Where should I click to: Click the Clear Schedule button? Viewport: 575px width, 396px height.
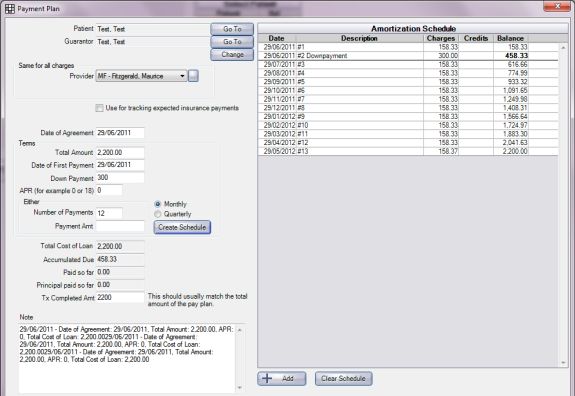pos(344,378)
